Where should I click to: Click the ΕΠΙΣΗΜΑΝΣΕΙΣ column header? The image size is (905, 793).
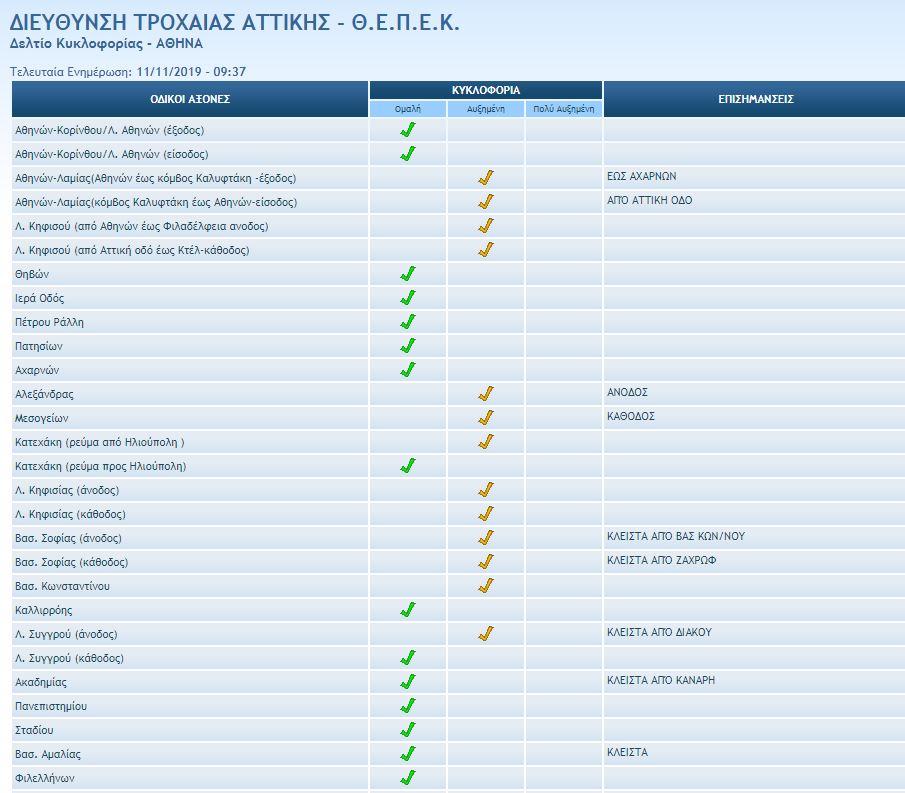[755, 99]
